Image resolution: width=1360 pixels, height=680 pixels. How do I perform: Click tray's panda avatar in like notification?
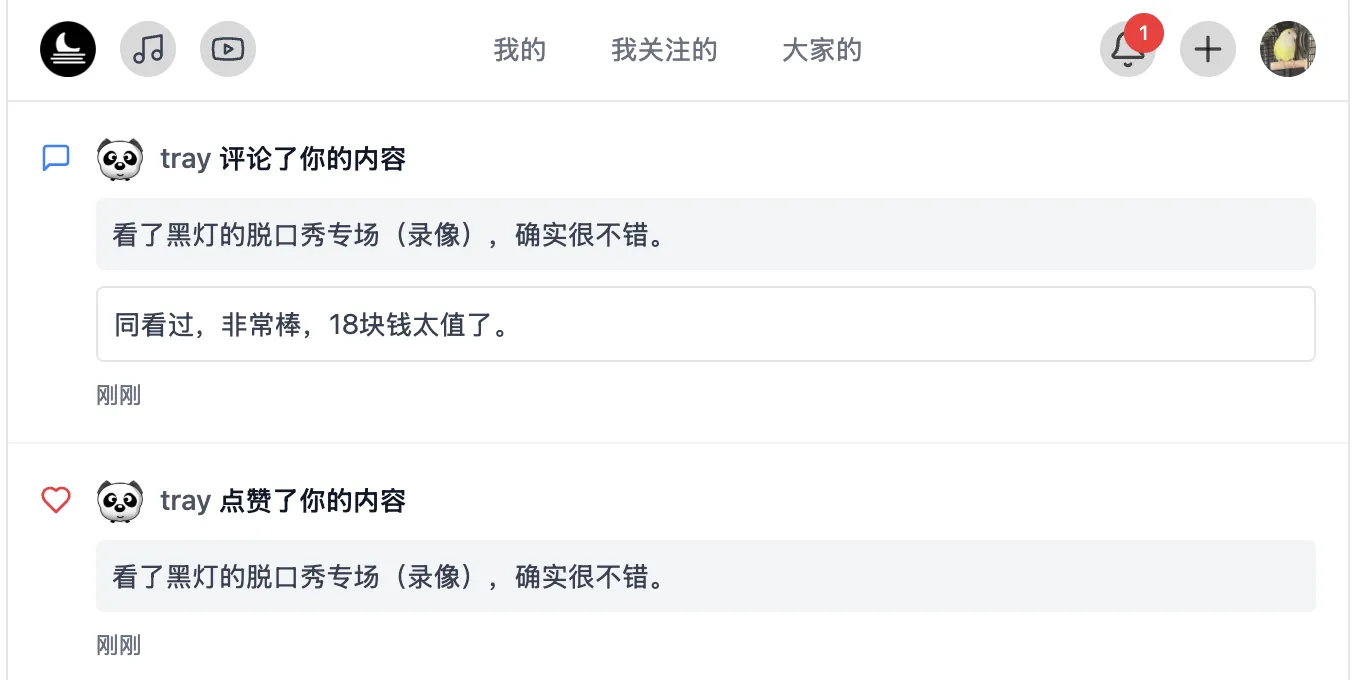[120, 501]
